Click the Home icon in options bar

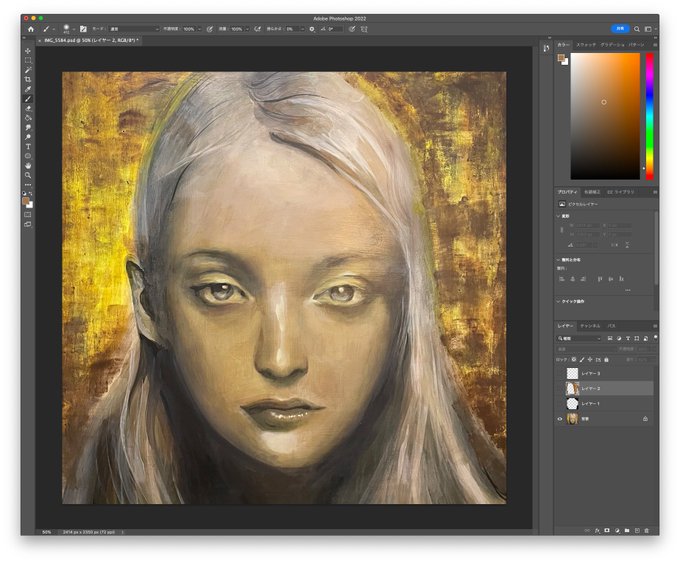[x=31, y=29]
